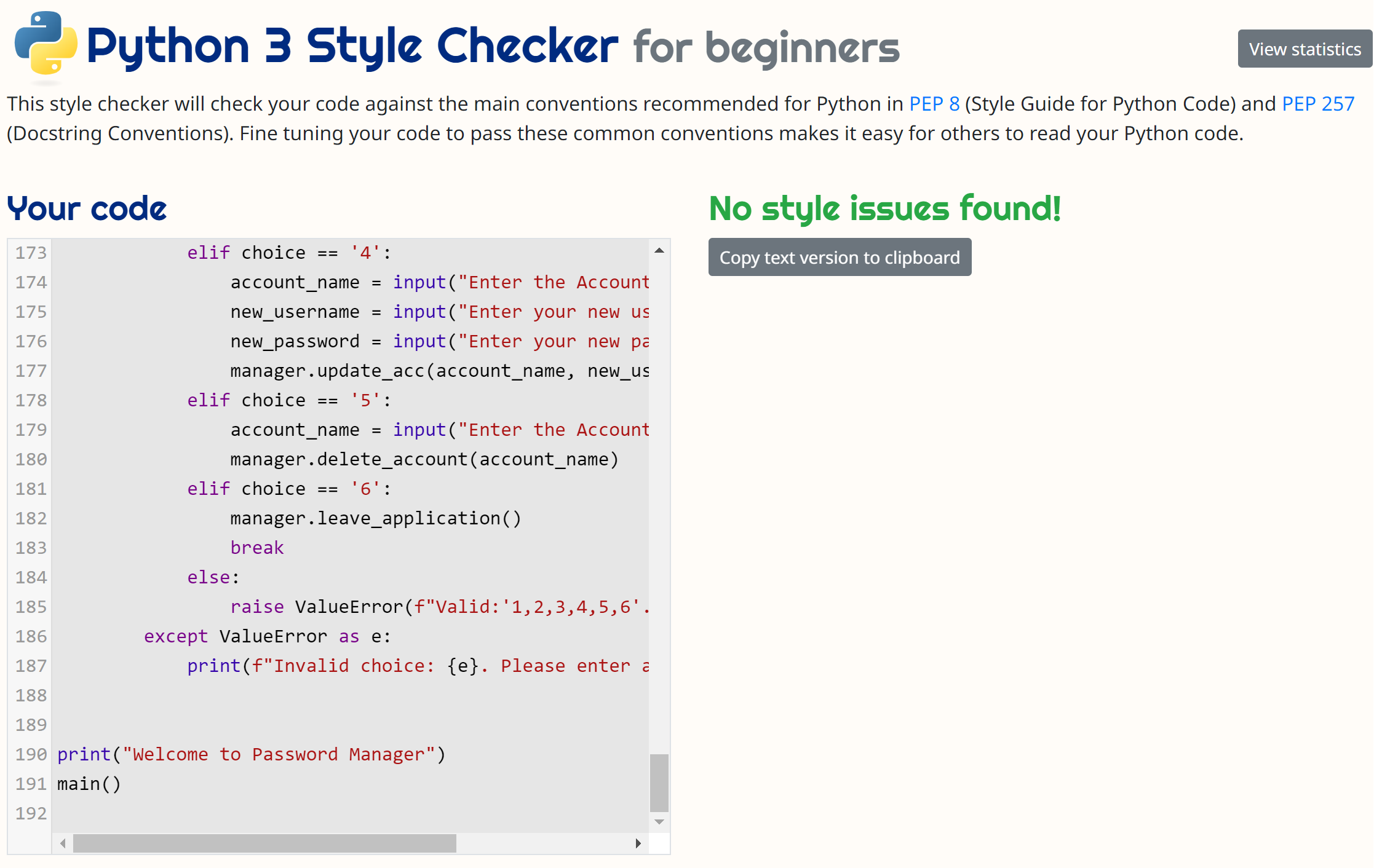Screen dimensions: 1374x868
Task: Click the horizontal scrollbar thumb
Action: (x=264, y=843)
